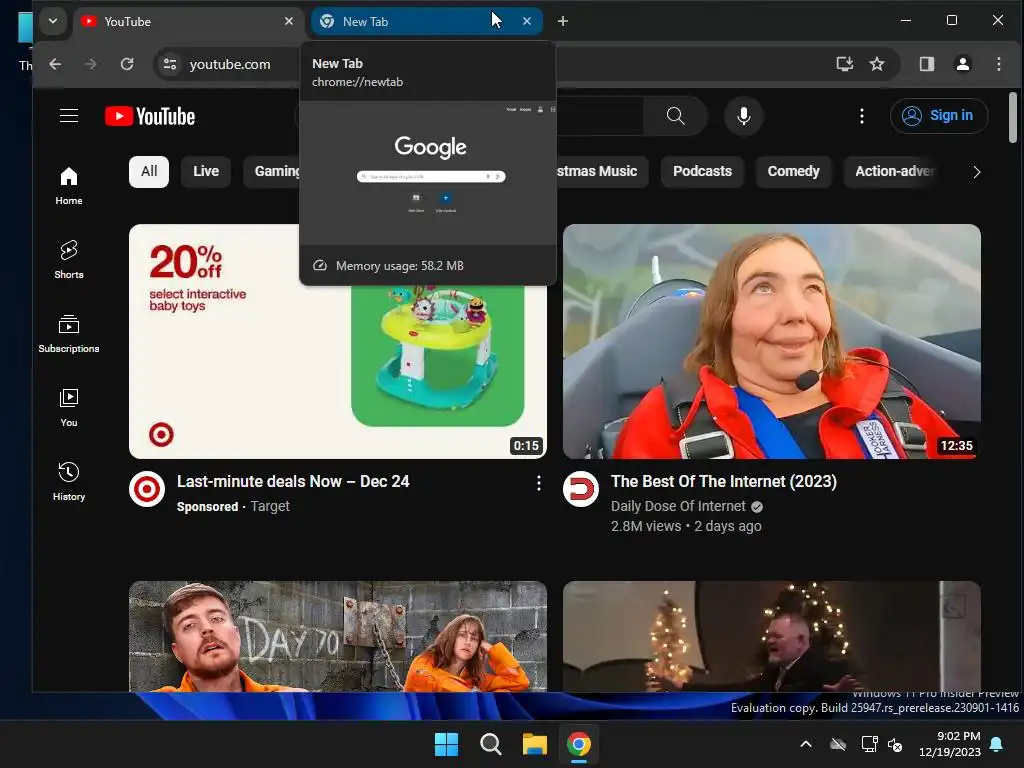1024x768 pixels.
Task: Click the Sign in button
Action: (938, 116)
